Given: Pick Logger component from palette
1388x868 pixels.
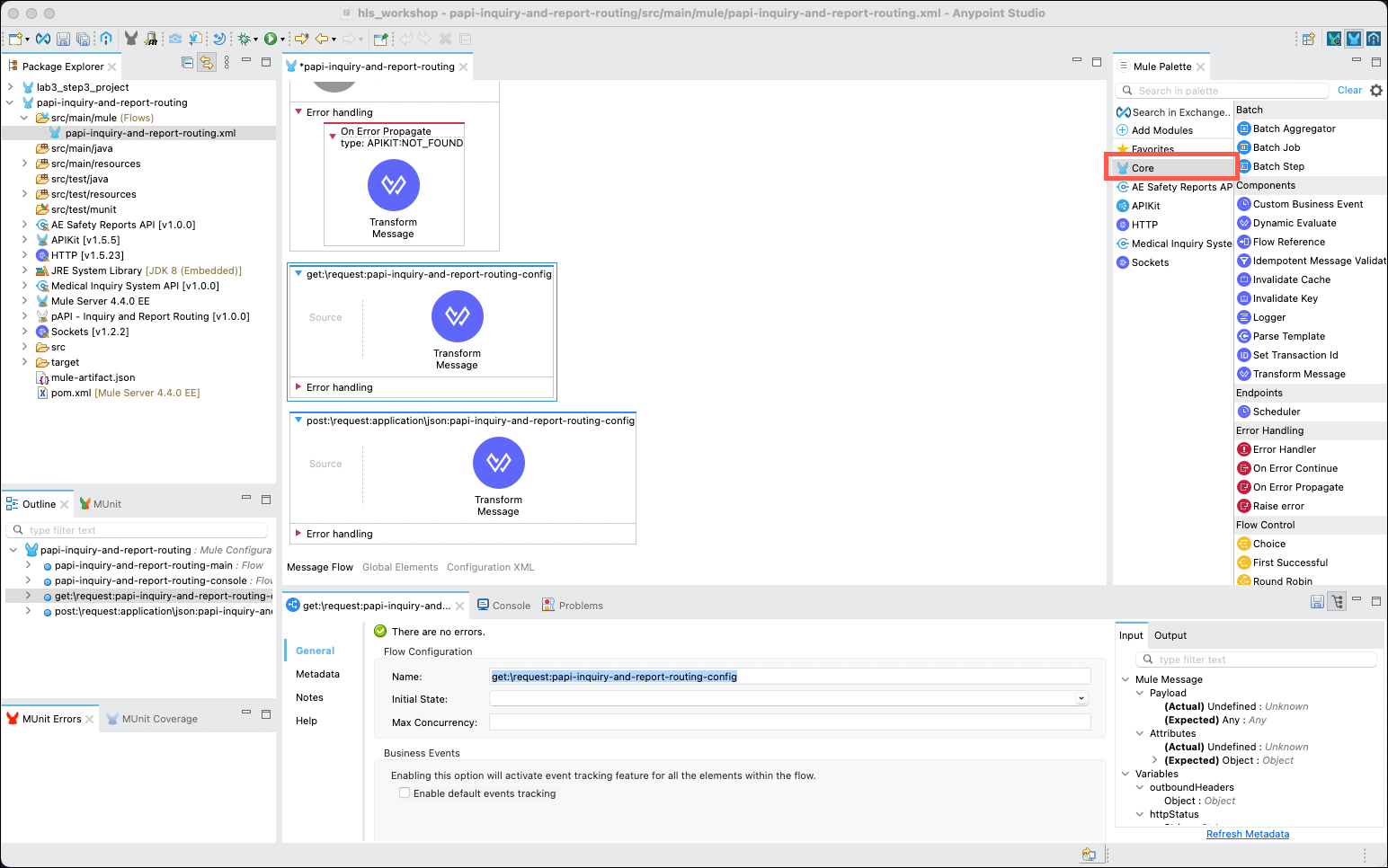Looking at the screenshot, I should point(1262,317).
